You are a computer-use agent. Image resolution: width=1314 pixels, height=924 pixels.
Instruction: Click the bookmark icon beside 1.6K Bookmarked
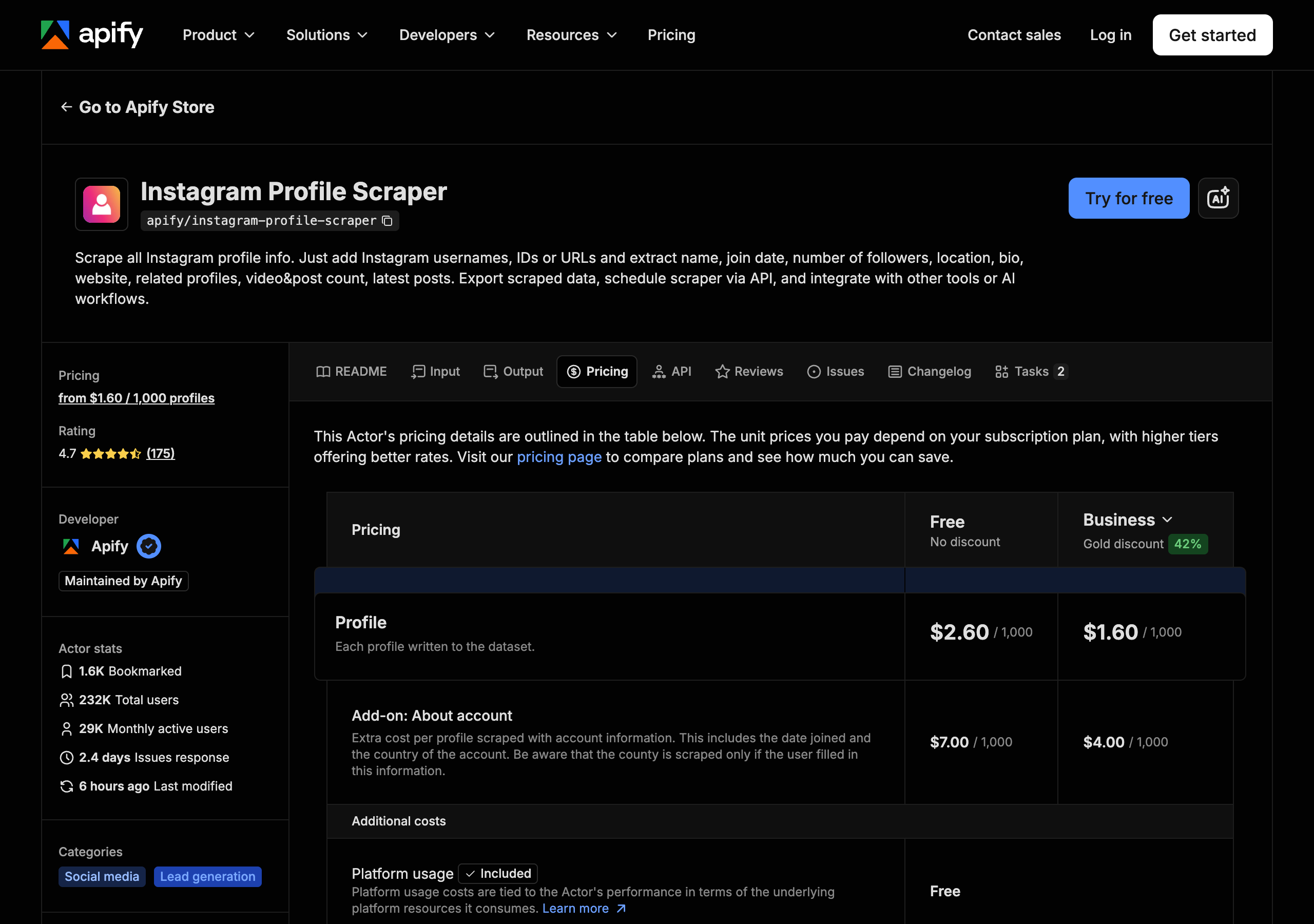(x=66, y=671)
